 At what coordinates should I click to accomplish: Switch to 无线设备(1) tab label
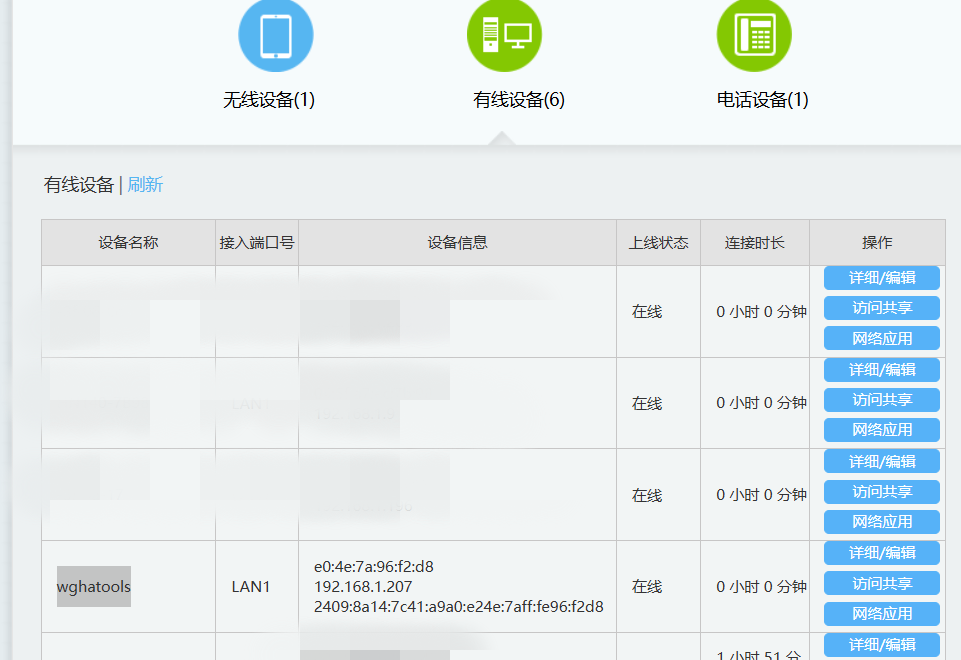(x=269, y=100)
